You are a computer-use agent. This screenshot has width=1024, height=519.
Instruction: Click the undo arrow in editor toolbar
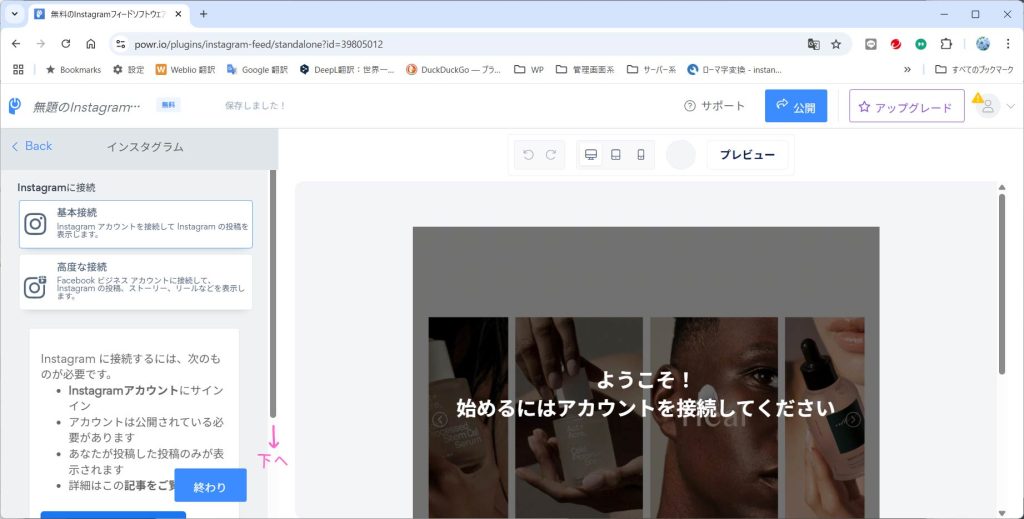pos(528,155)
